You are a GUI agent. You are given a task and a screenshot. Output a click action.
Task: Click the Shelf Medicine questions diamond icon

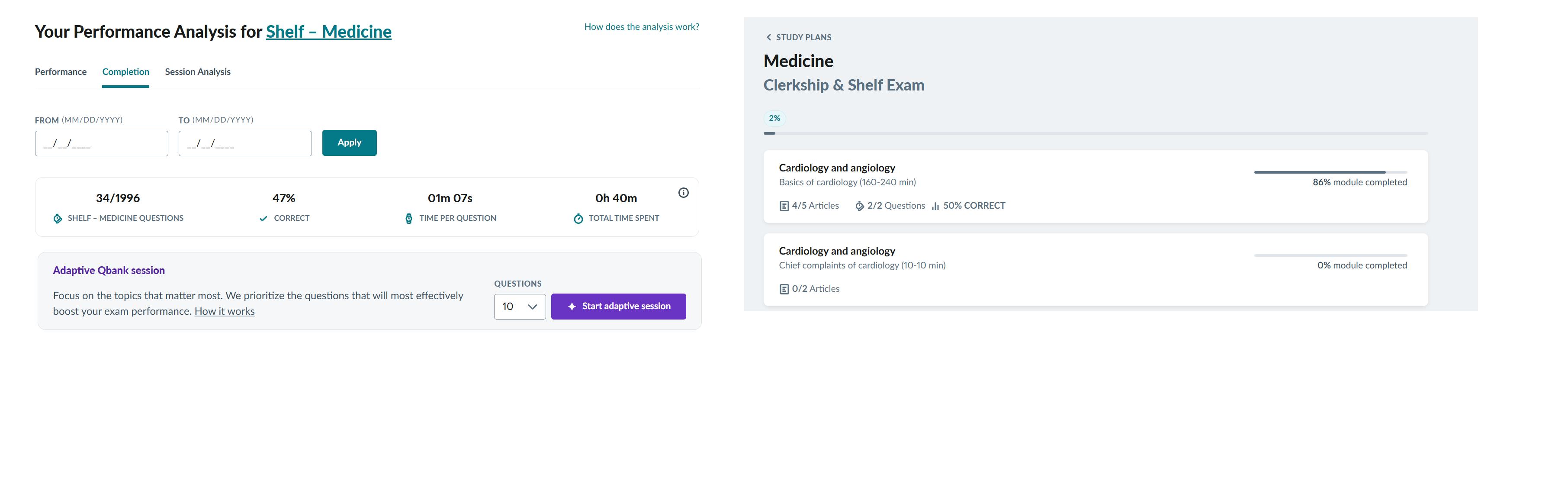(58, 219)
